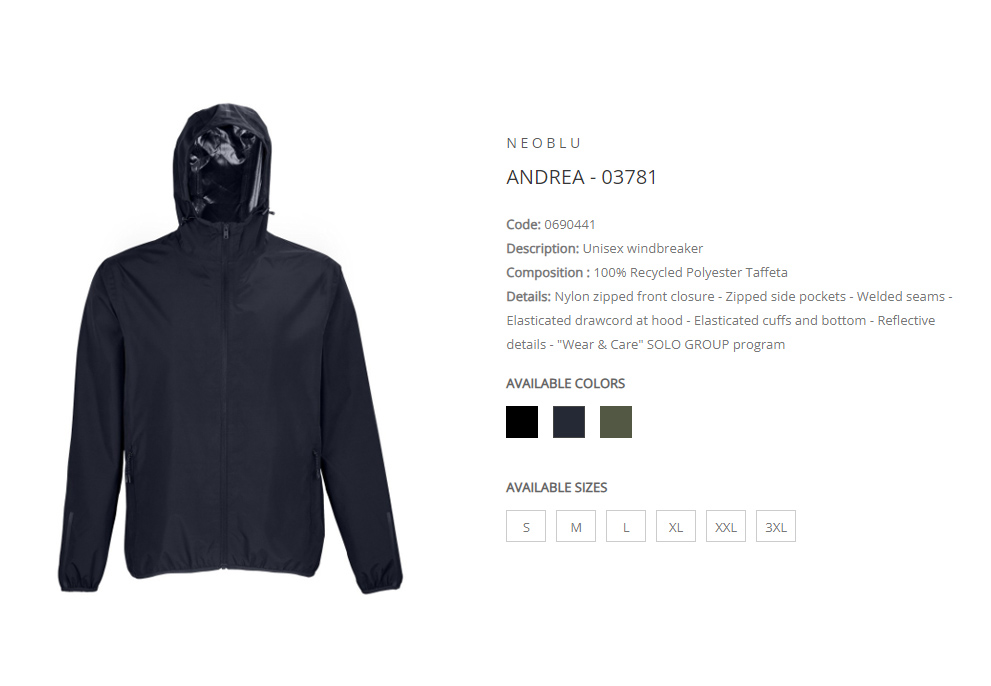Select the 3XL size option

tap(775, 527)
